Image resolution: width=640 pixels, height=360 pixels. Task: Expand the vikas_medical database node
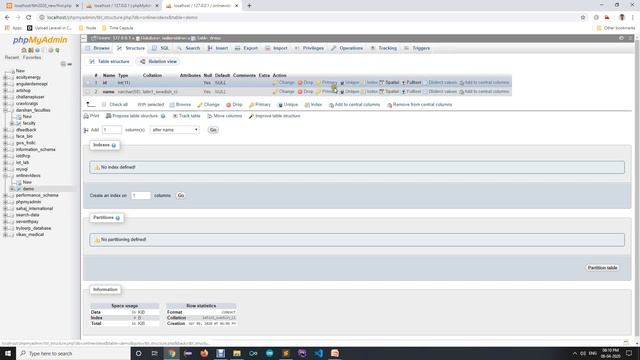coord(5,235)
